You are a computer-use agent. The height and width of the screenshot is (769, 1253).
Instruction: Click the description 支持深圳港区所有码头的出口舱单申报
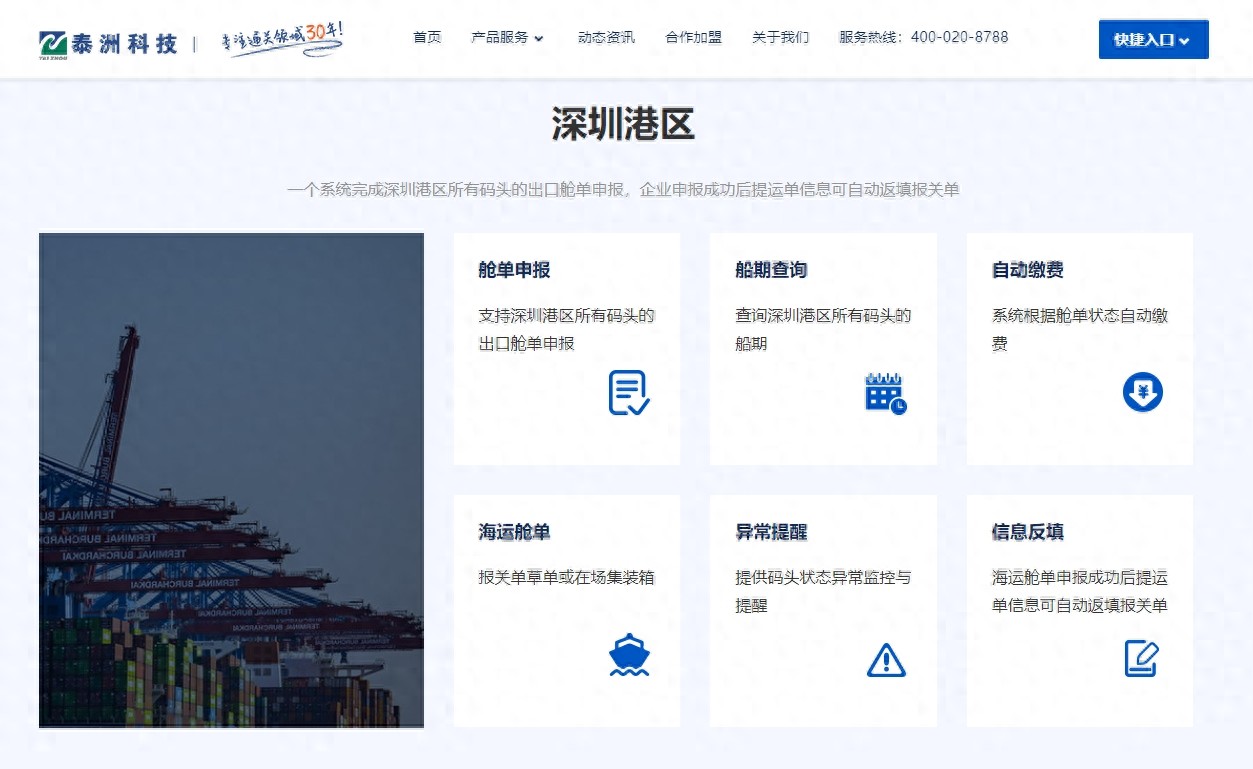coord(566,329)
